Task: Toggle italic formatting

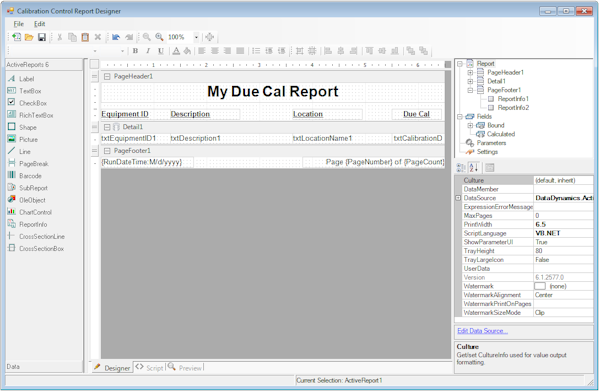Action: coord(148,51)
